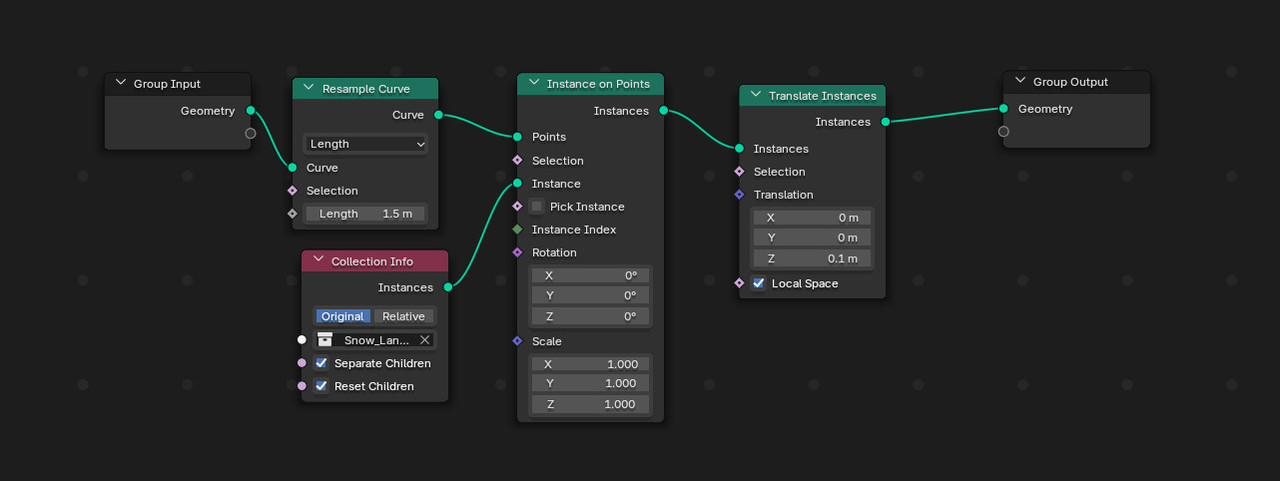This screenshot has width=1280, height=481.
Task: Click the Translation socket on Translate Instances
Action: tap(739, 195)
